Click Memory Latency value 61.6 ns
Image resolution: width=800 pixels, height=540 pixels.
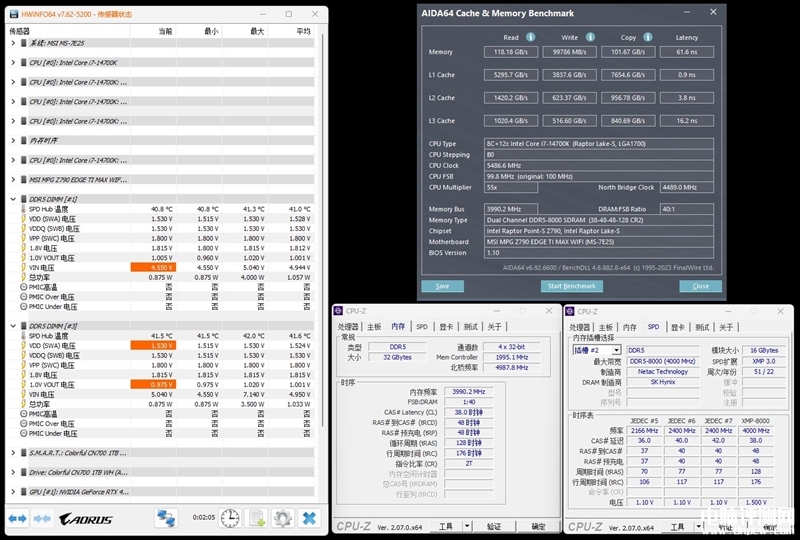(x=687, y=52)
